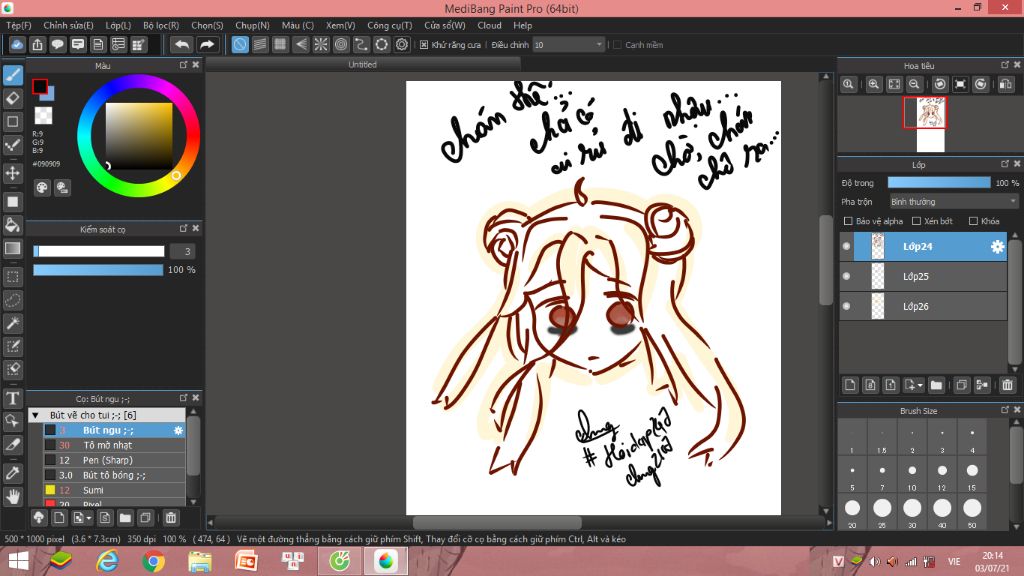Screen dimensions: 1024x576
Task: Enable Bảo vệ alpha checkbox
Action: 848,221
